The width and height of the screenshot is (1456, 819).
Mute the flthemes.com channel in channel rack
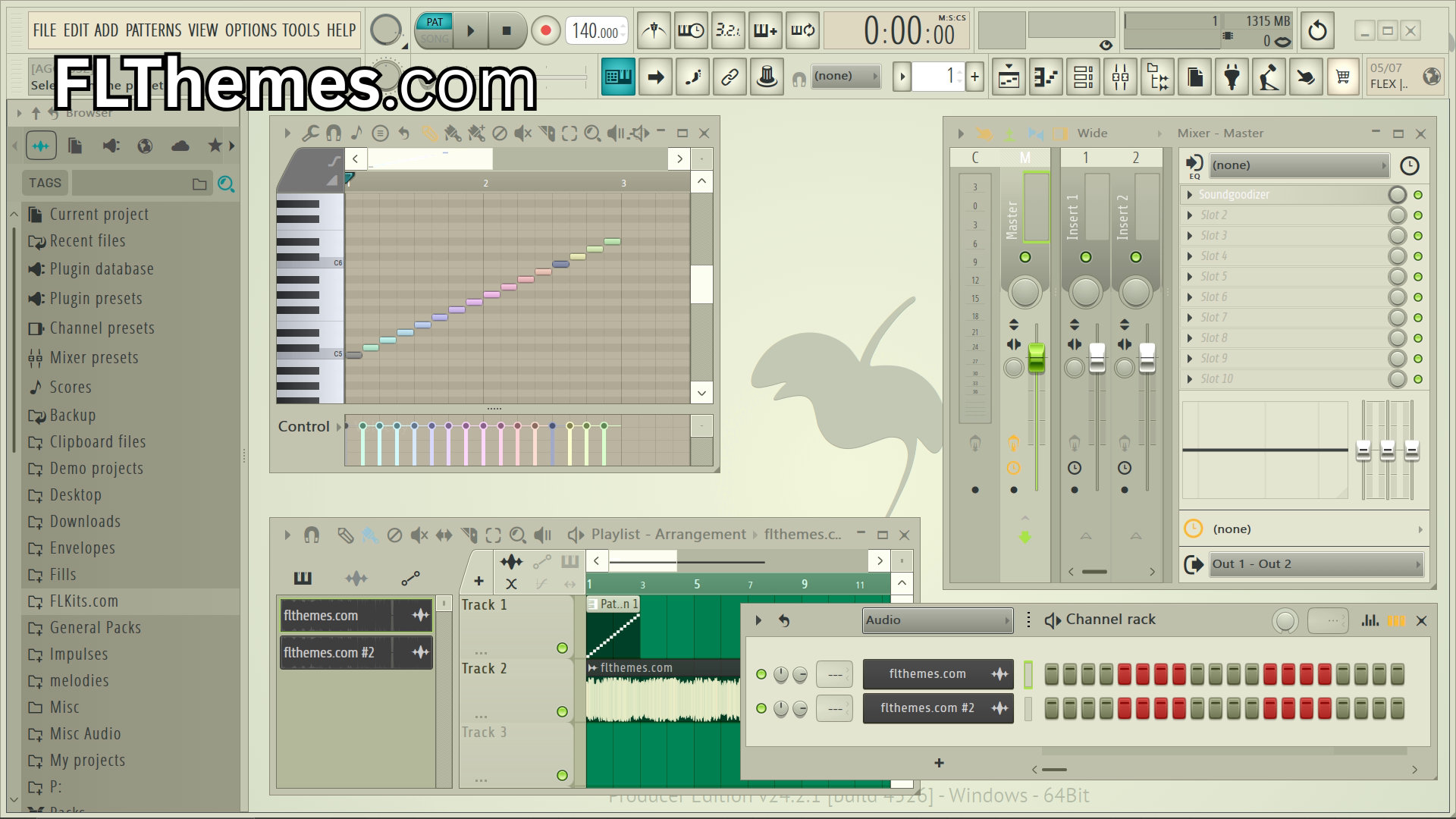pyautogui.click(x=761, y=674)
